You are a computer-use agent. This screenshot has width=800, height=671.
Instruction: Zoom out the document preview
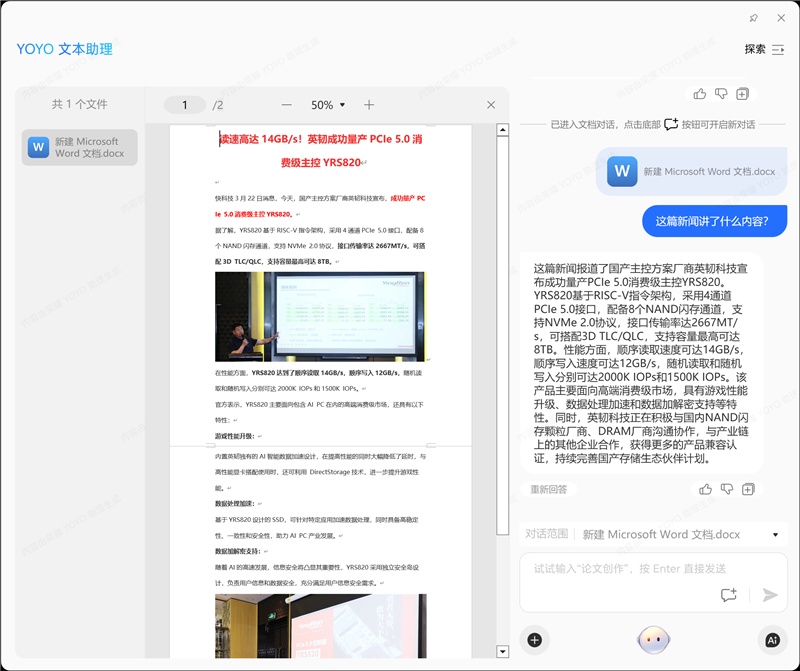tap(287, 105)
